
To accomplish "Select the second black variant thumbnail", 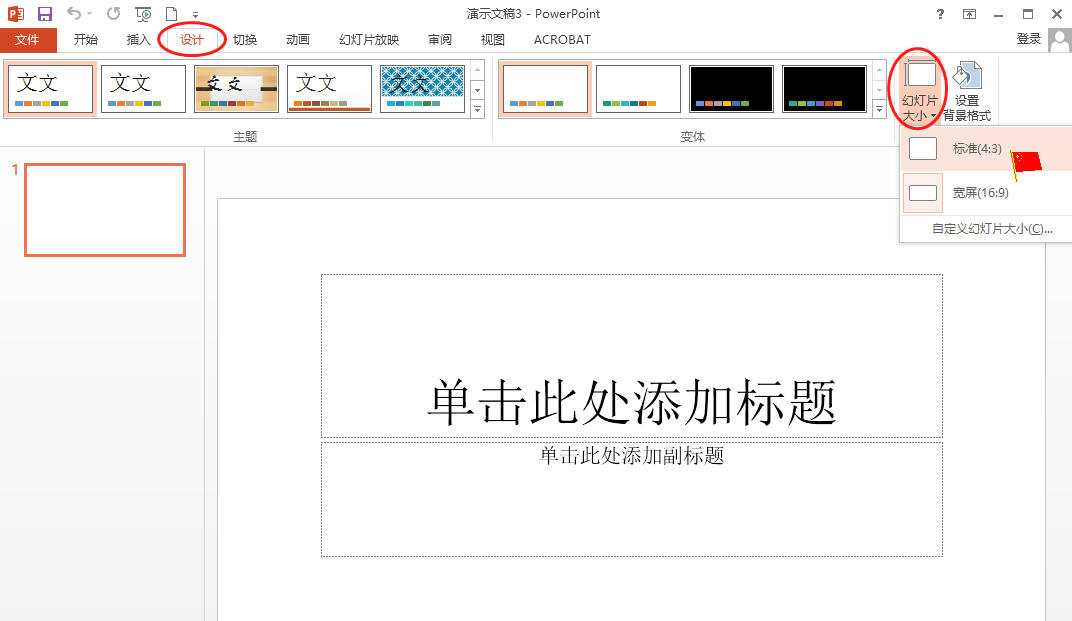I will [825, 89].
